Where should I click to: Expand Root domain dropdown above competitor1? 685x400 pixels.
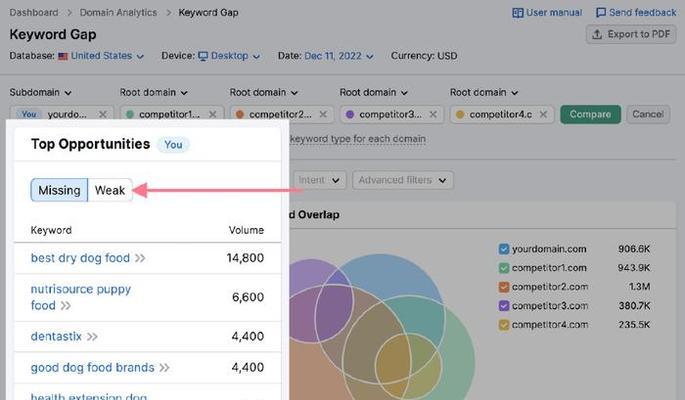coord(153,93)
